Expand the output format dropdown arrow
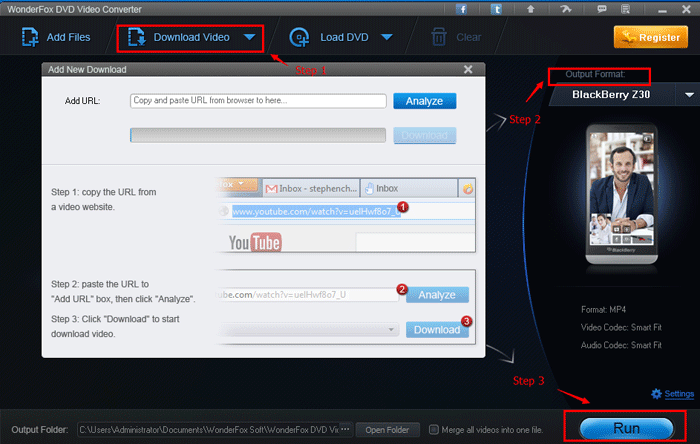This screenshot has height=444, width=700. 689,95
